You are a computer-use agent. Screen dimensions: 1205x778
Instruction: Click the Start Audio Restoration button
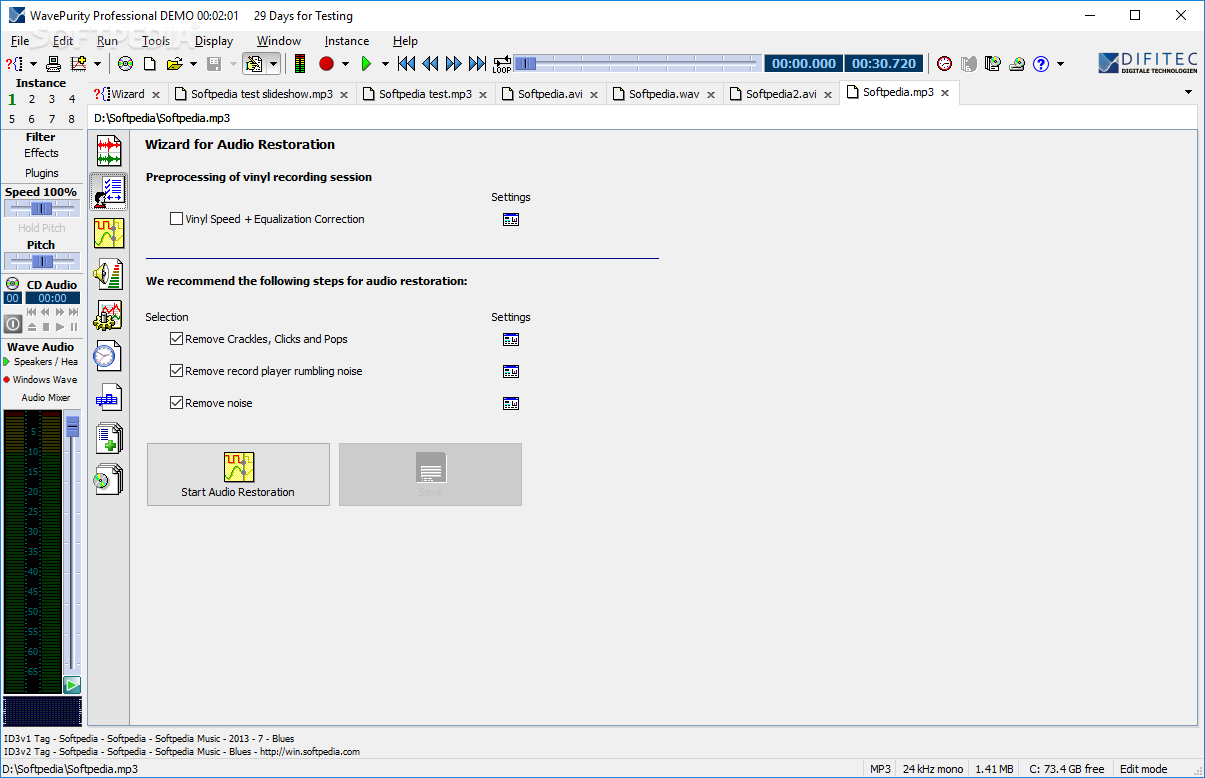238,474
